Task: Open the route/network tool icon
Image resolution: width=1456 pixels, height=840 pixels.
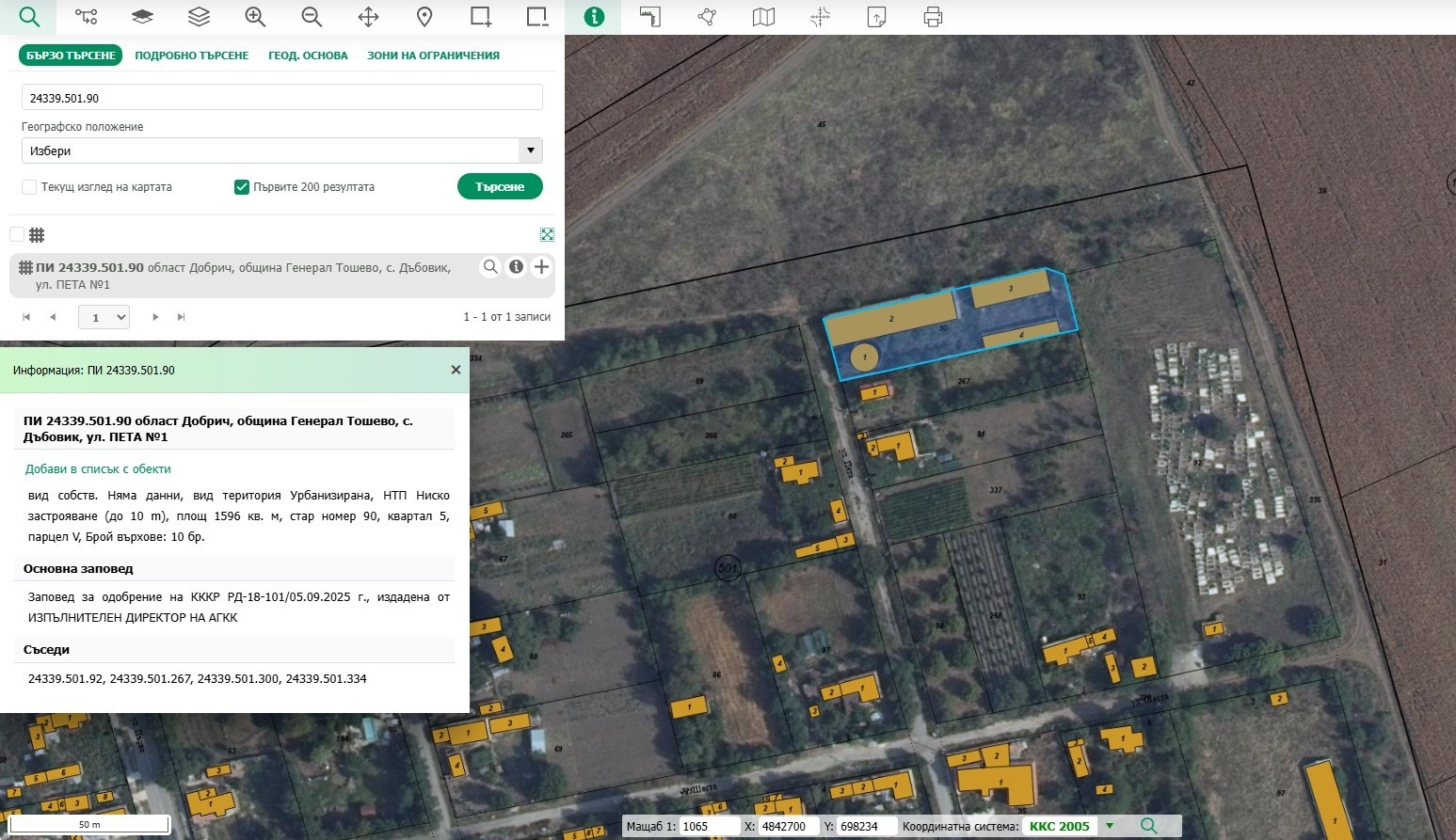Action: 86,17
